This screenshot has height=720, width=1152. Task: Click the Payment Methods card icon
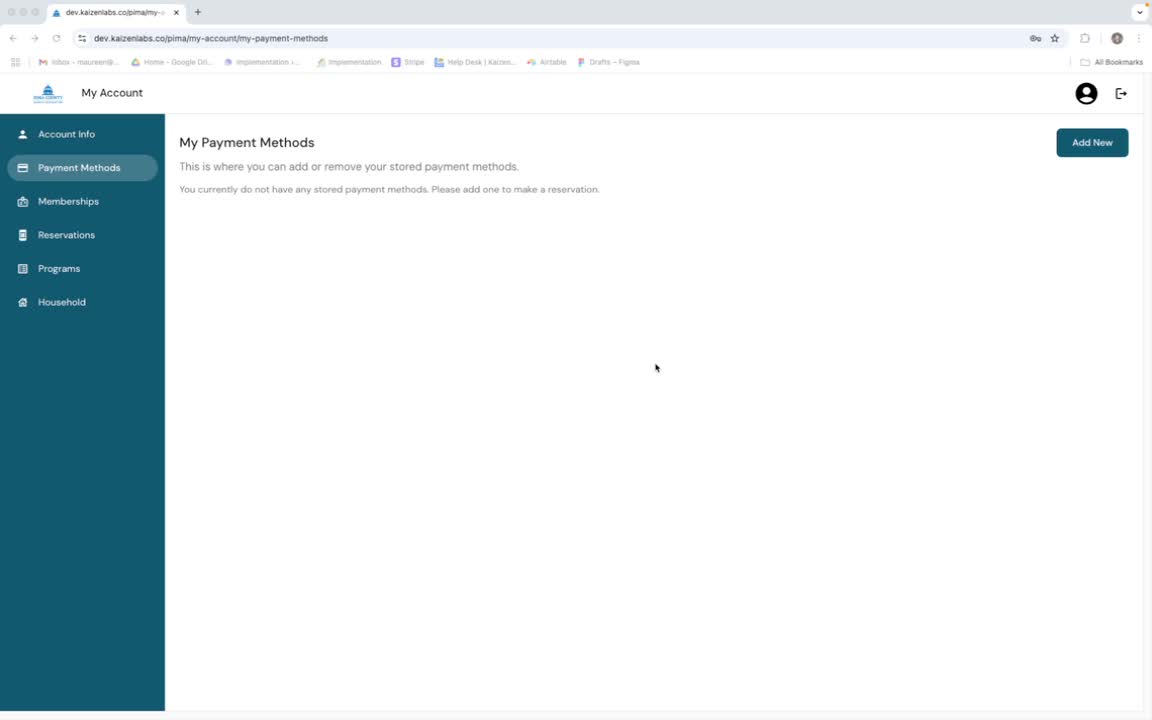click(23, 168)
